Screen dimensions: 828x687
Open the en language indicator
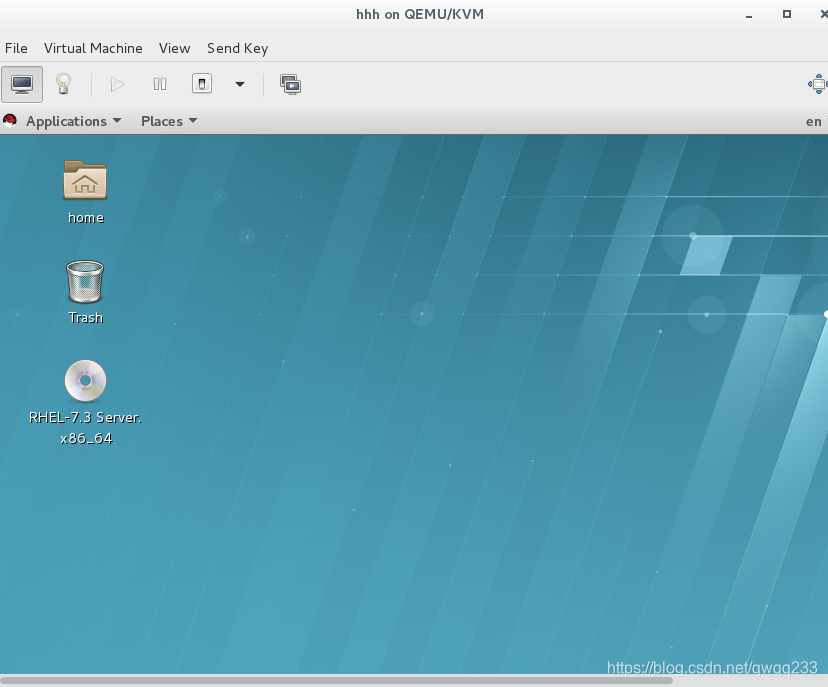(815, 121)
